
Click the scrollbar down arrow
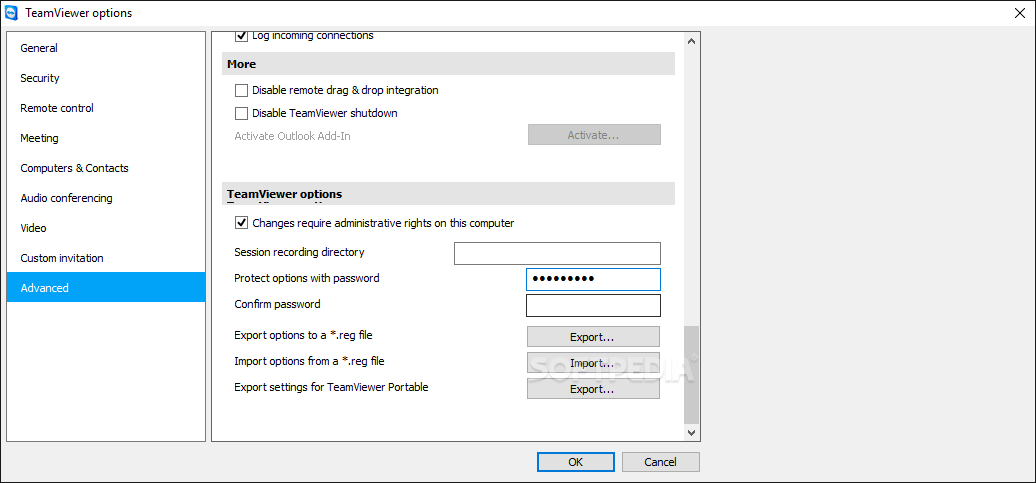coord(692,433)
